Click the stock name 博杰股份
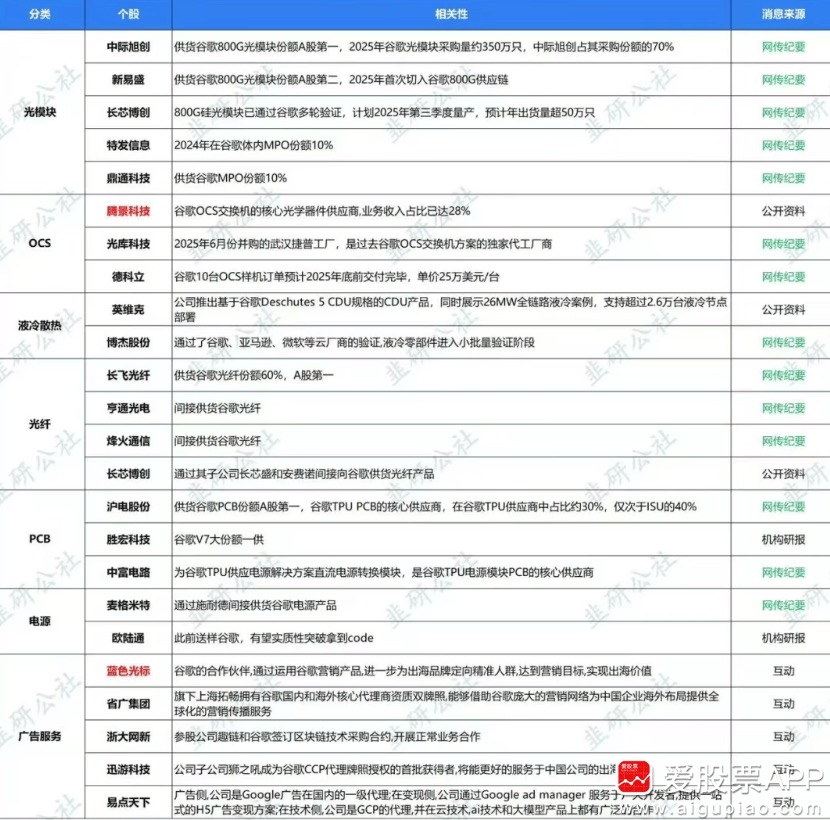 pyautogui.click(x=128, y=342)
